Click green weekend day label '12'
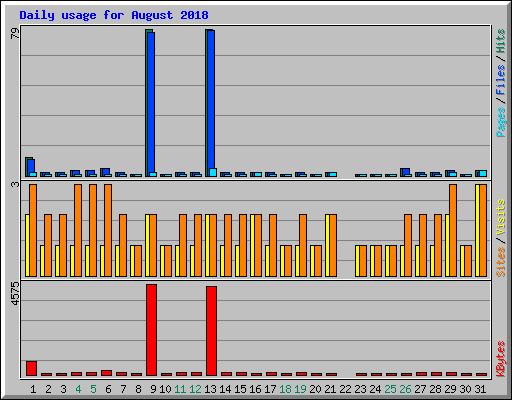This screenshot has height=400, width=512. [195, 389]
